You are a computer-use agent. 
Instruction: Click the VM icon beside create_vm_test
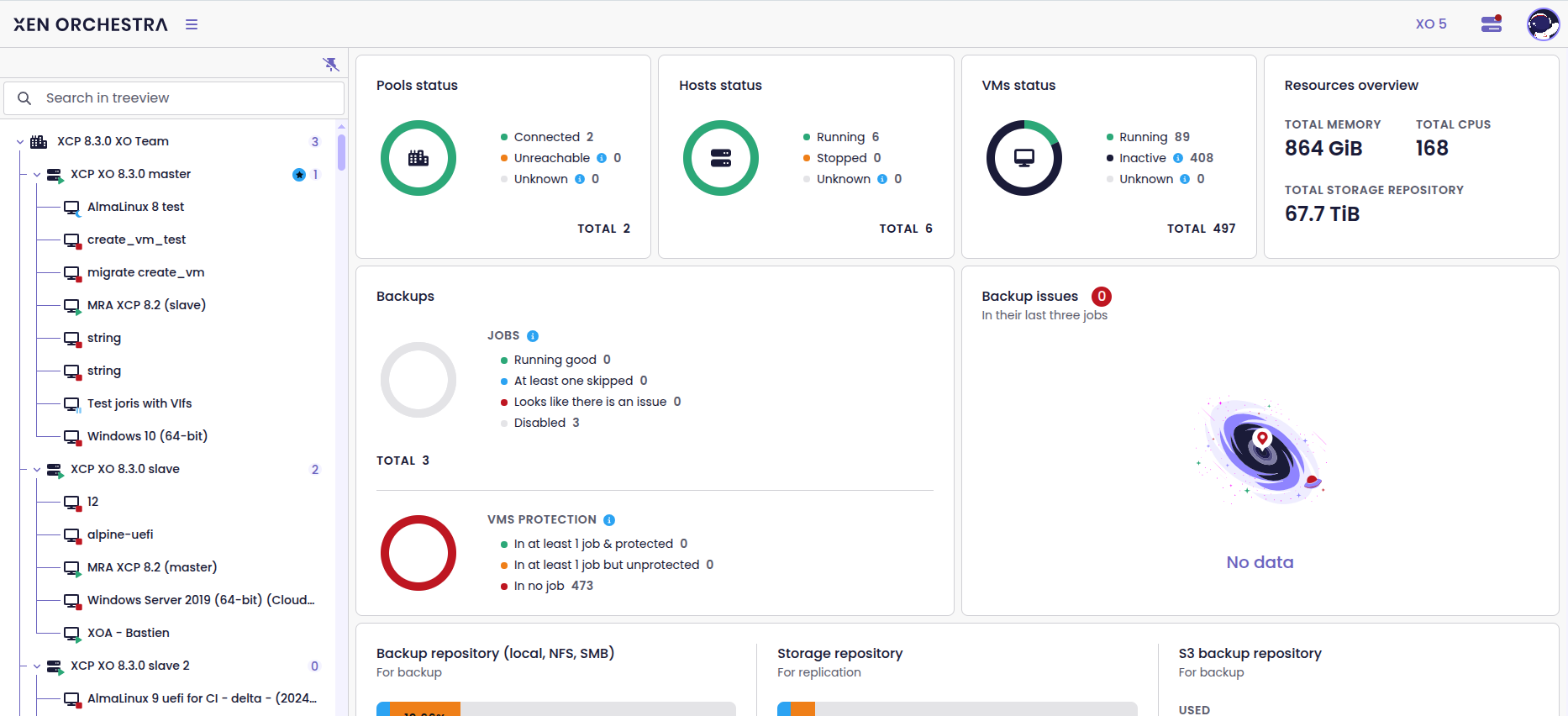(x=72, y=240)
